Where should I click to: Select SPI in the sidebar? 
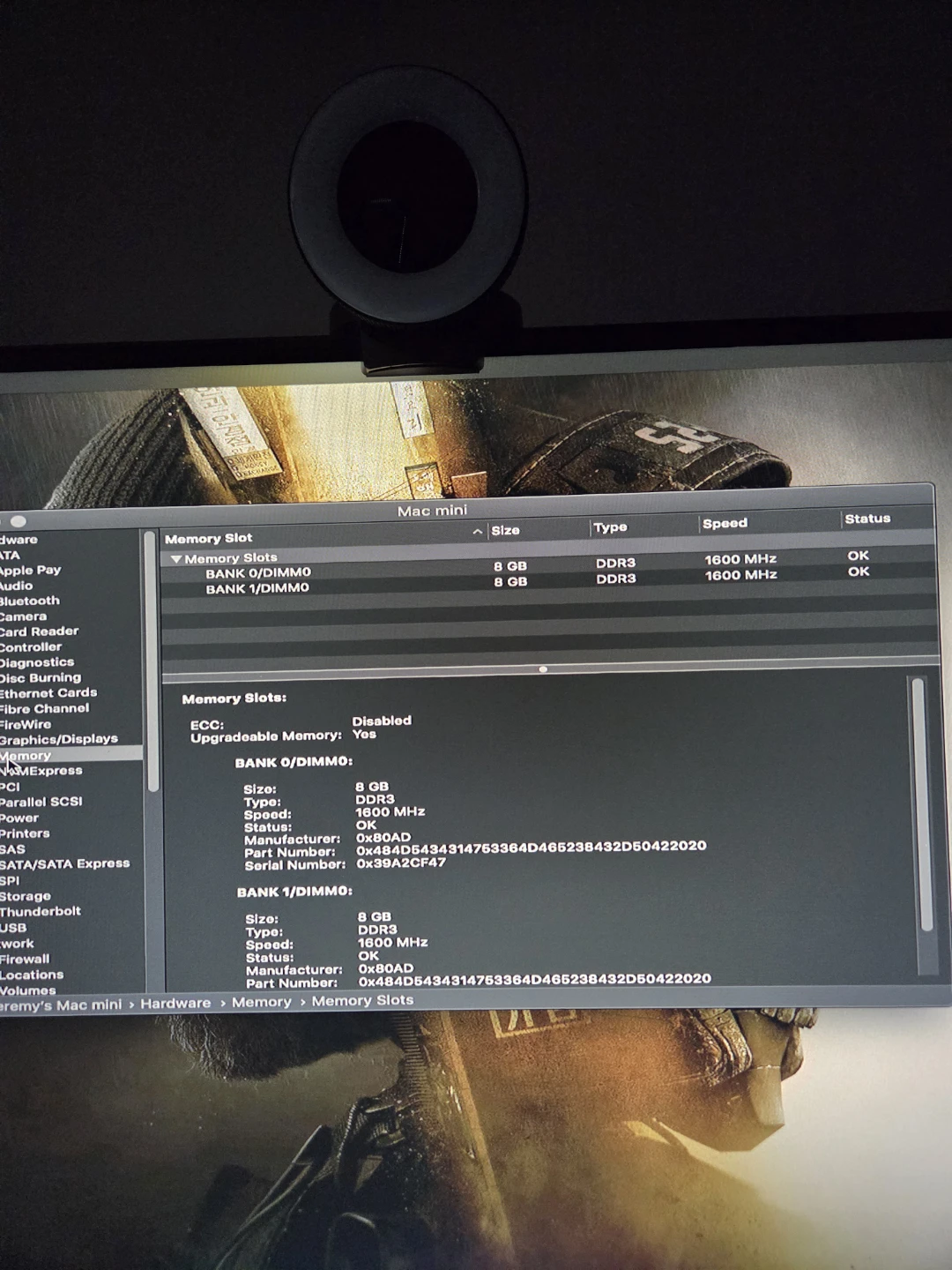10,880
